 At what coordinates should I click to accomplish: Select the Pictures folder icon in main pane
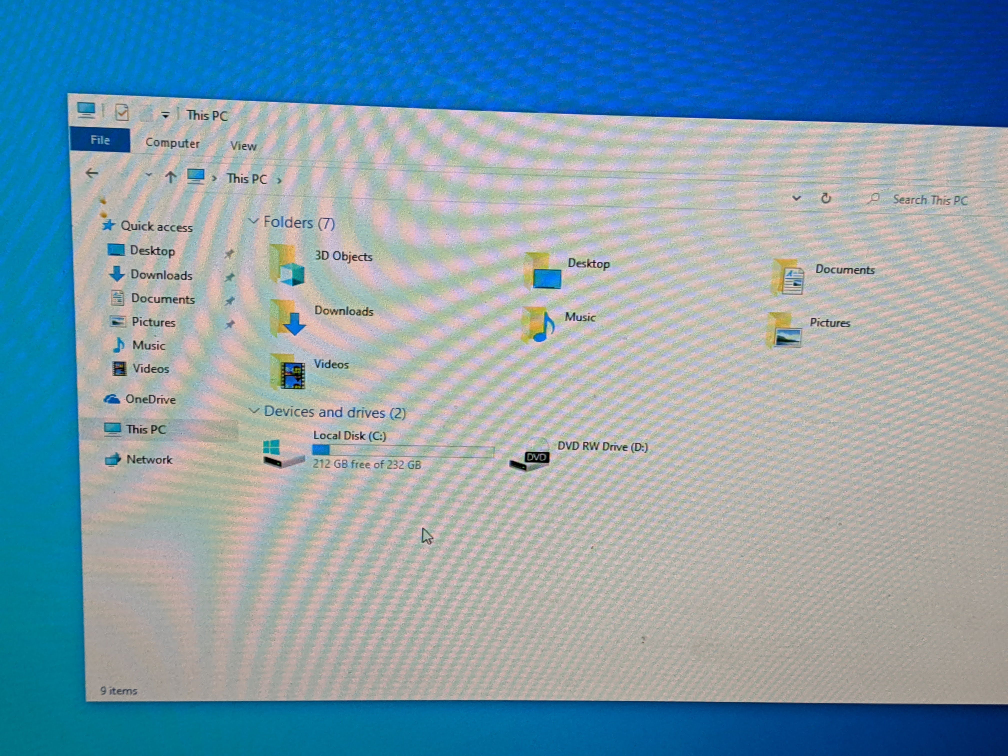click(784, 330)
